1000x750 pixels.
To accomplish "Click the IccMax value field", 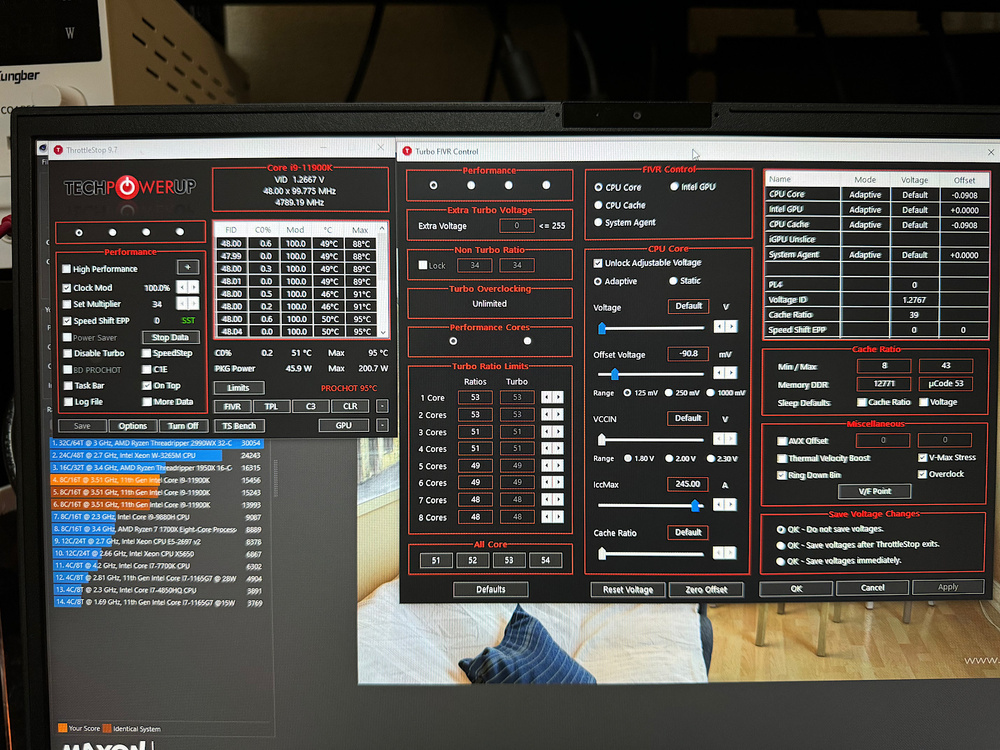I will pyautogui.click(x=688, y=484).
